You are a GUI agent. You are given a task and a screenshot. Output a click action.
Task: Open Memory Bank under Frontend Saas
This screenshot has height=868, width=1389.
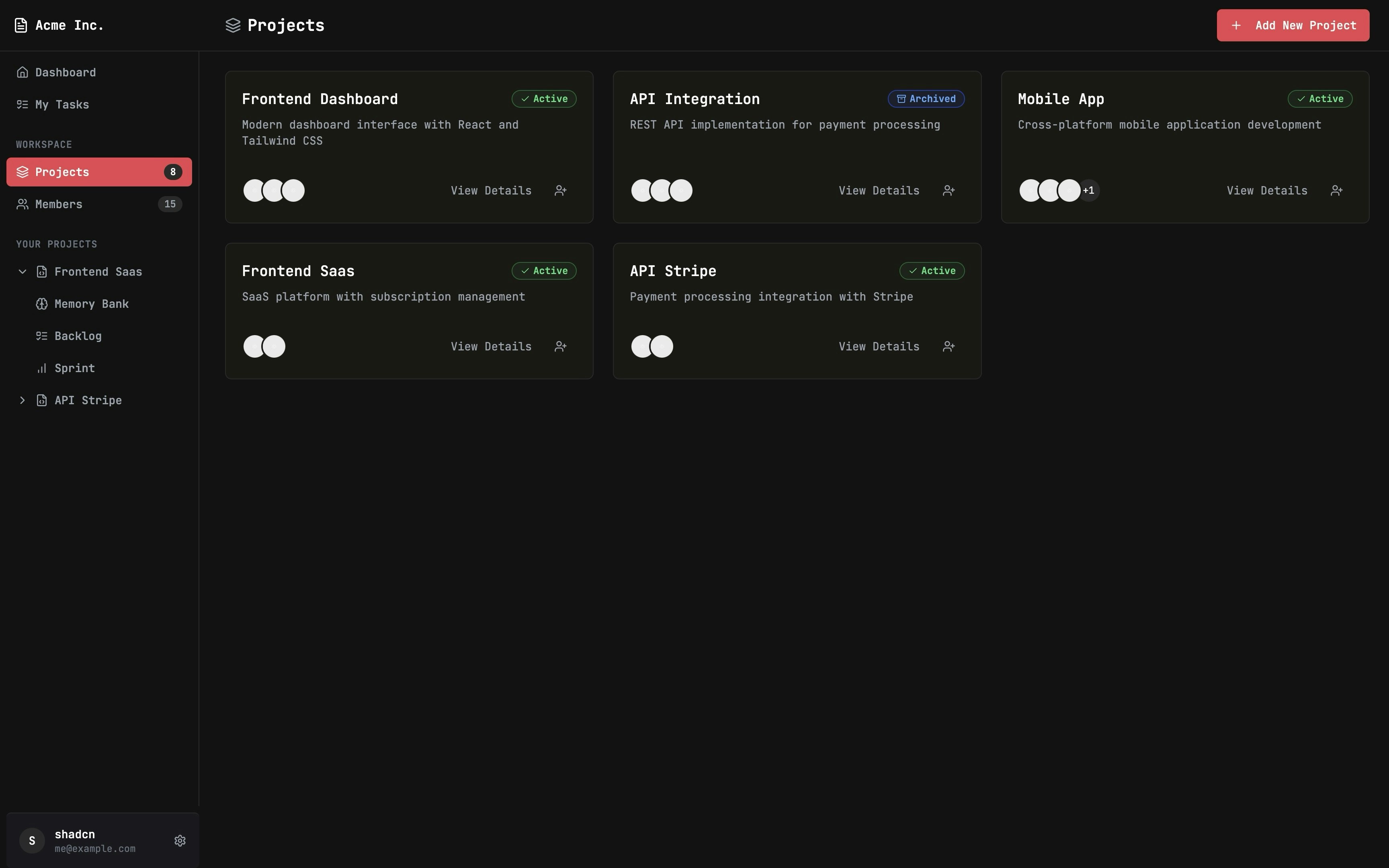pyautogui.click(x=91, y=304)
